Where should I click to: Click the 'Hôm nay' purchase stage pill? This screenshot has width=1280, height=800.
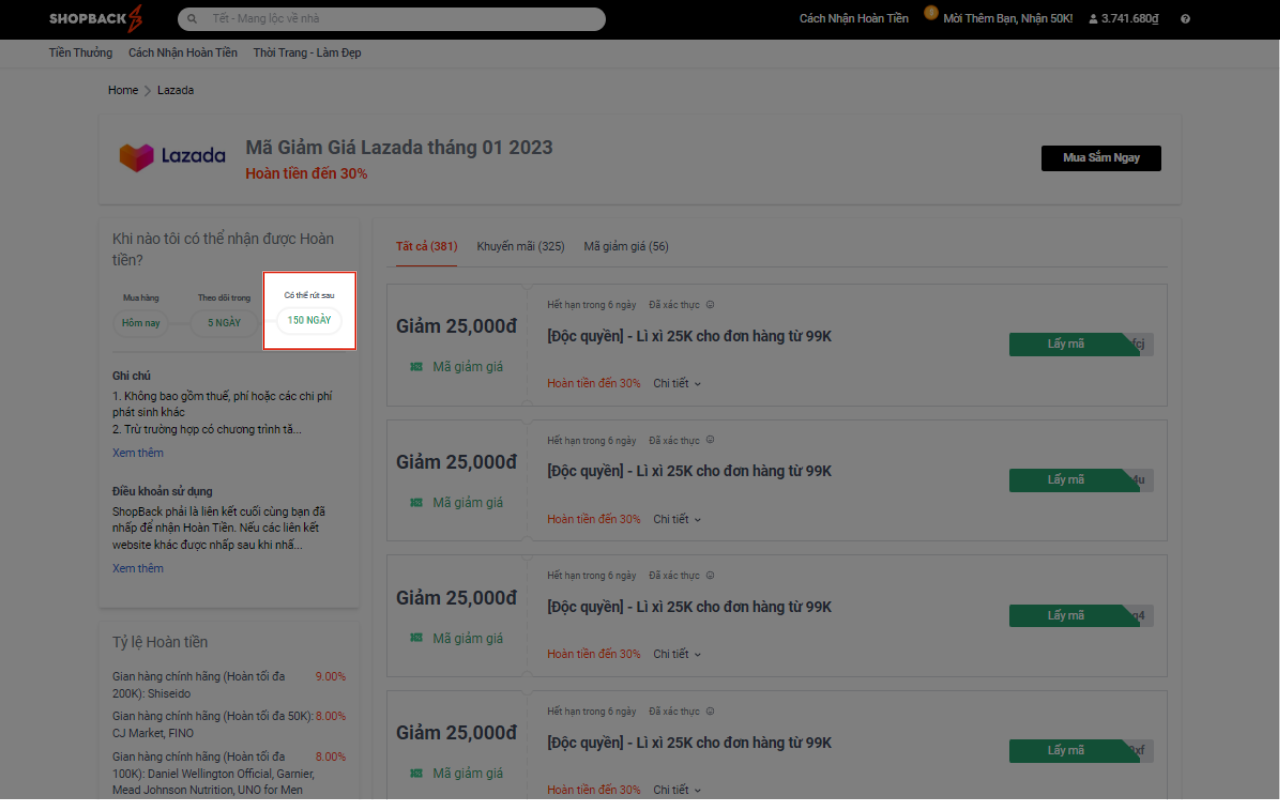[x=141, y=323]
